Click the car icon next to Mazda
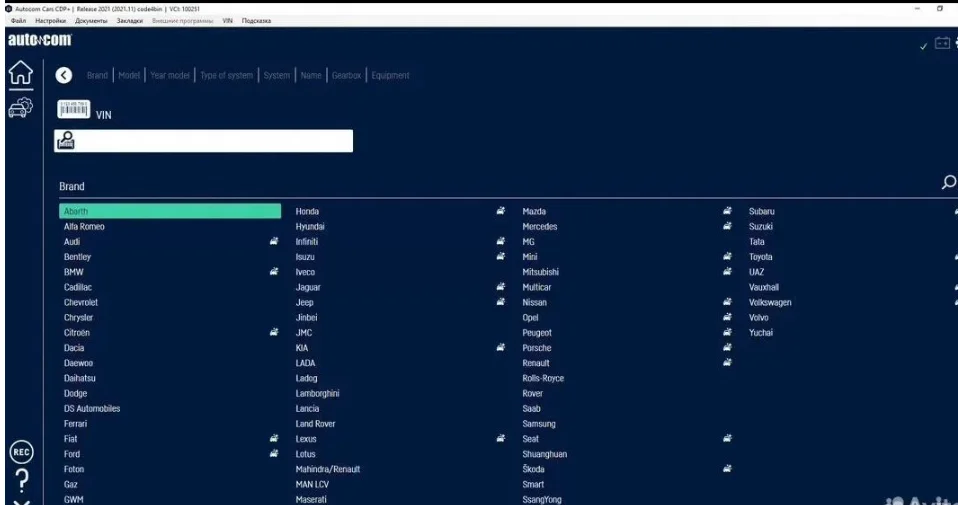958x505 pixels. pos(727,211)
